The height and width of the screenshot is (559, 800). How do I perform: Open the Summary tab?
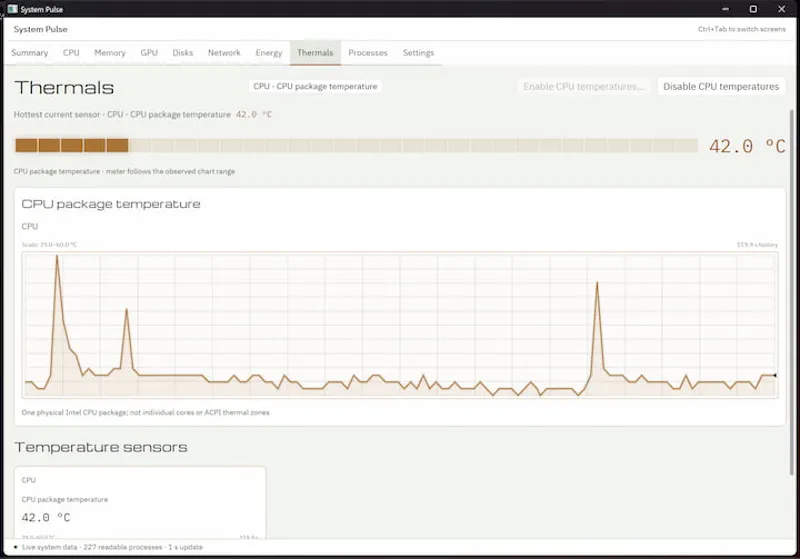point(30,53)
